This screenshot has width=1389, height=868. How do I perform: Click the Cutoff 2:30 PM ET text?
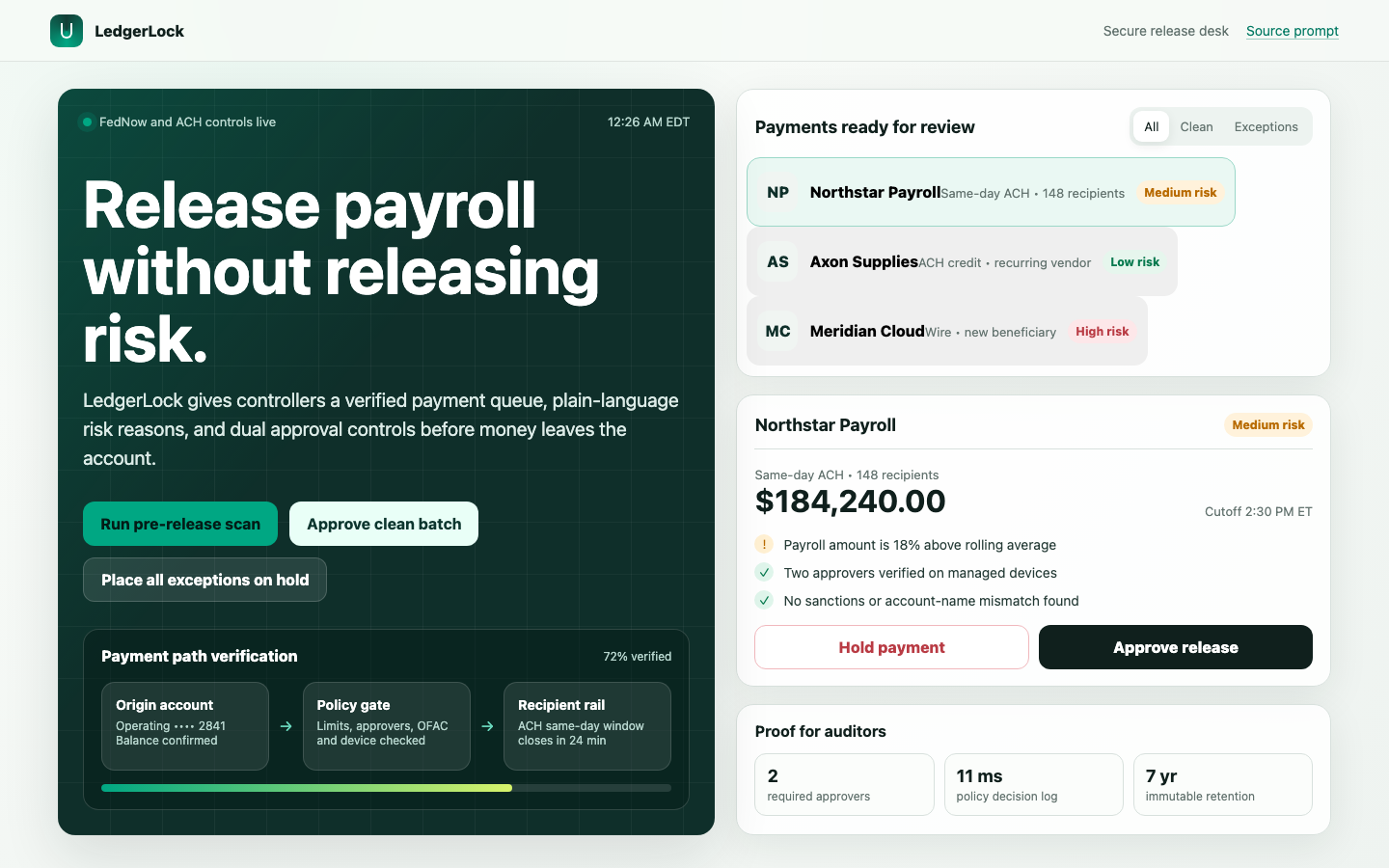1259,512
